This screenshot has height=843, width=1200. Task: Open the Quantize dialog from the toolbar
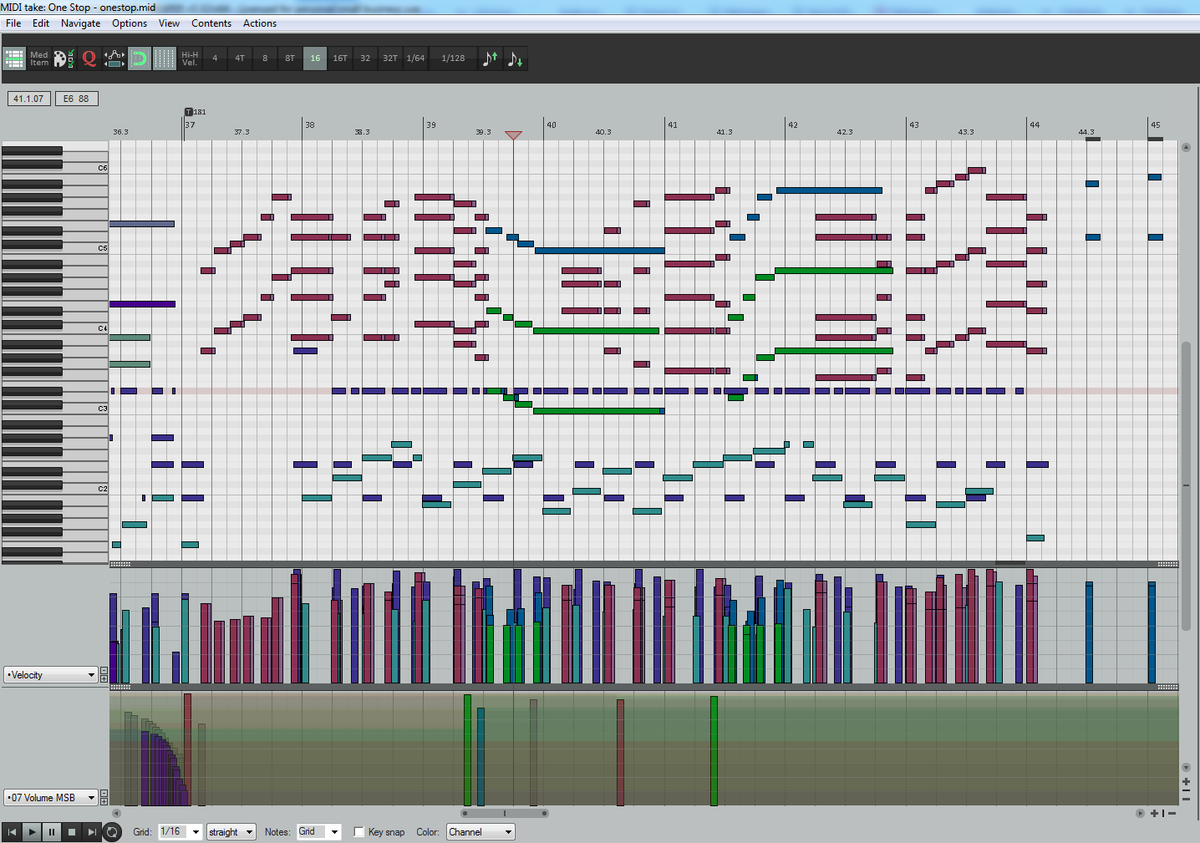[88, 58]
